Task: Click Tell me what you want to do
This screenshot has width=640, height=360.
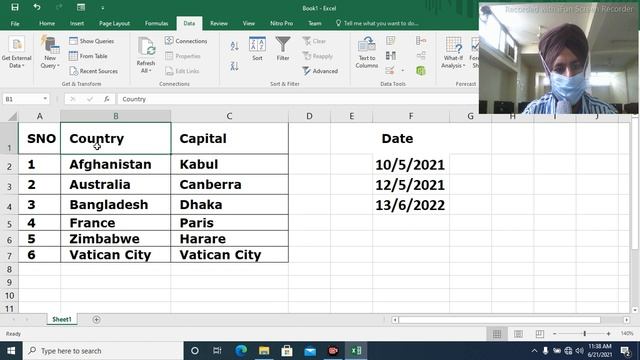Action: click(377, 23)
